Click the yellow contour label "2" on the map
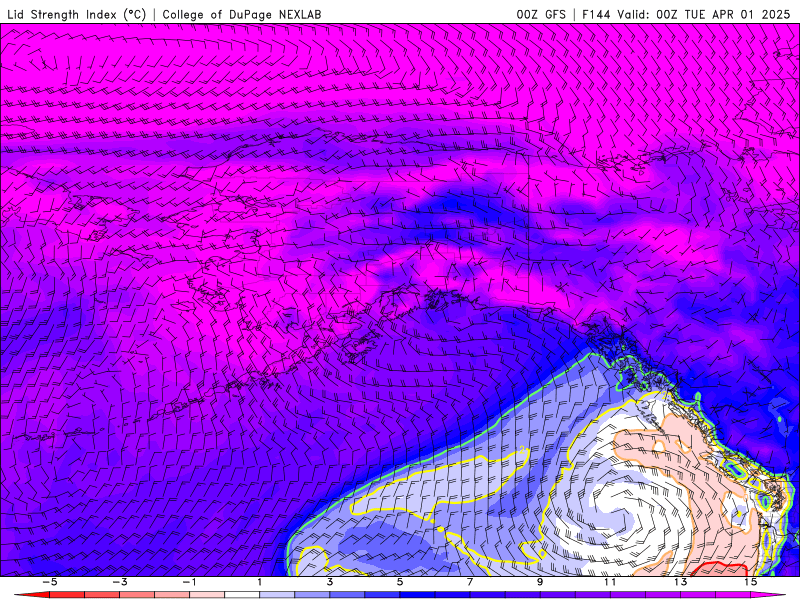This screenshot has height=600, width=800. pyautogui.click(x=522, y=449)
